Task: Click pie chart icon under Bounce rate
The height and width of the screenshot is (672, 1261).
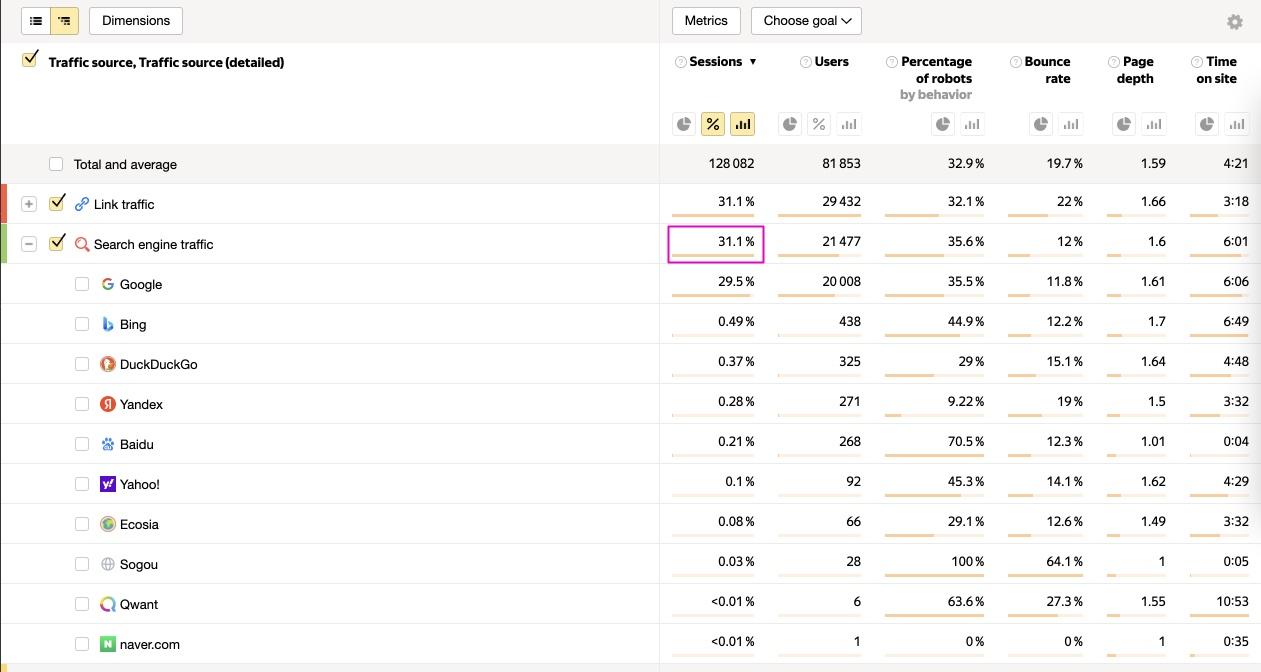Action: click(x=1041, y=124)
